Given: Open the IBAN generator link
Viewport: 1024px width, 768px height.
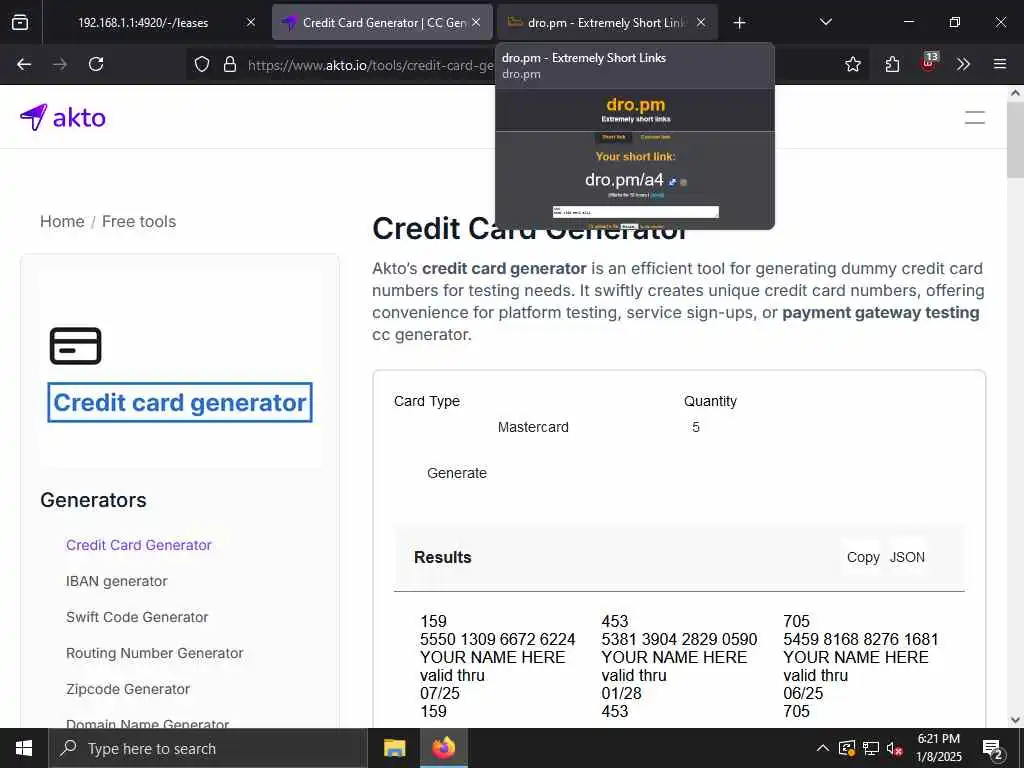Looking at the screenshot, I should pos(116,581).
